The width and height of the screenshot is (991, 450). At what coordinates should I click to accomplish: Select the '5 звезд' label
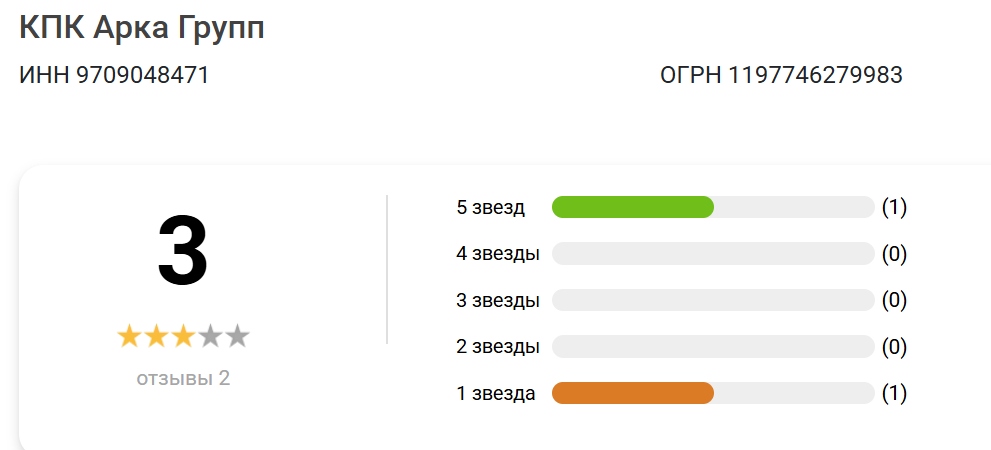(x=490, y=208)
